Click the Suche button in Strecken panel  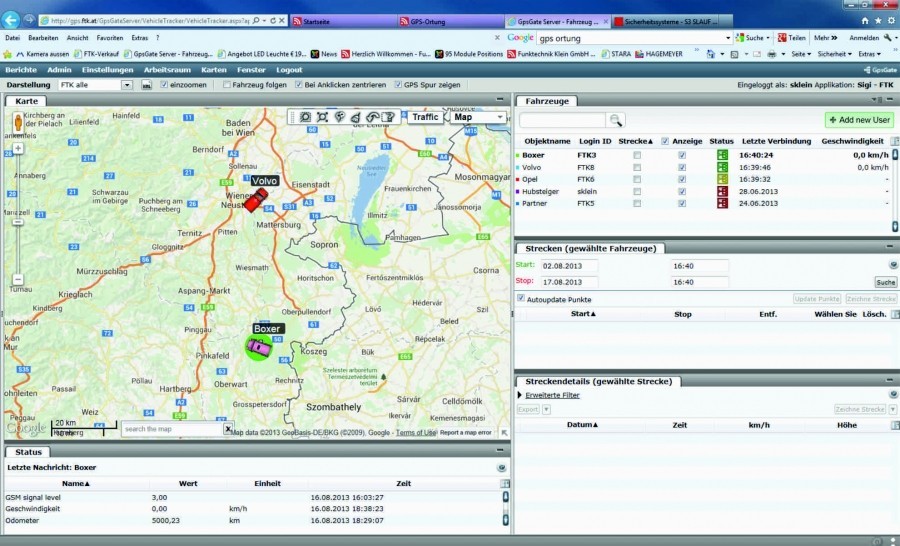pos(885,282)
